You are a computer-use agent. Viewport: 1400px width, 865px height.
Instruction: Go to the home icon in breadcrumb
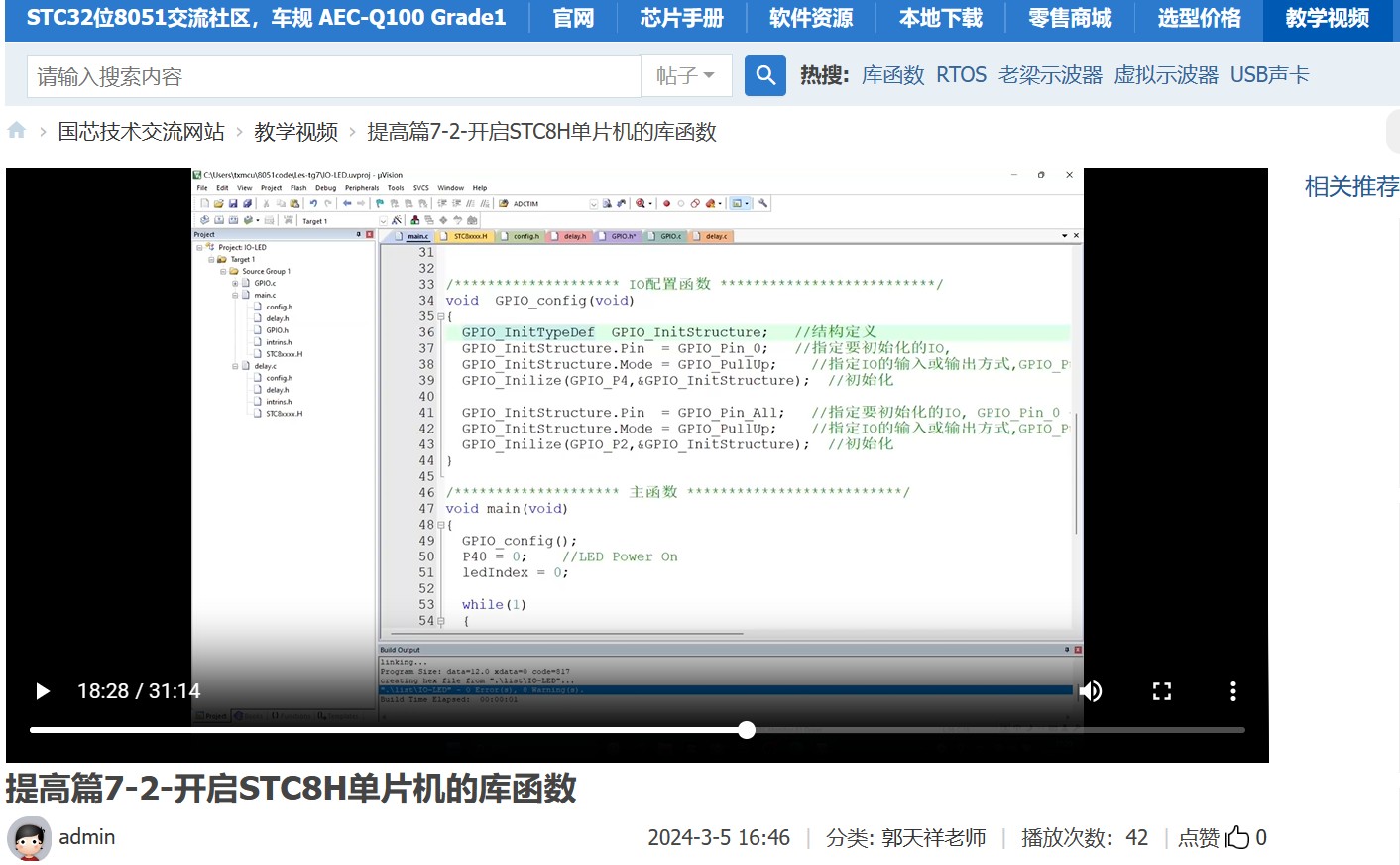[x=17, y=130]
